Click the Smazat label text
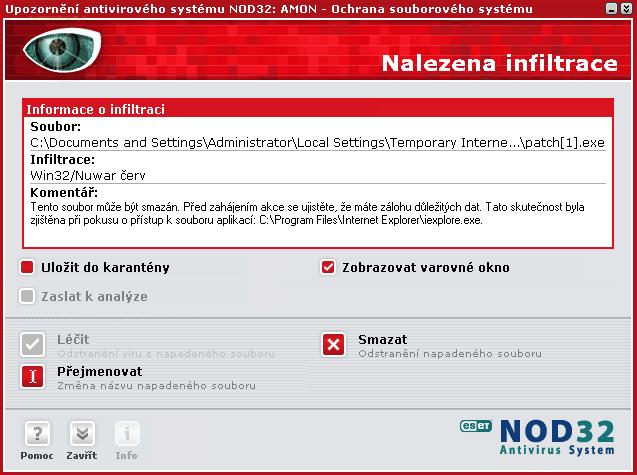Viewport: 637px width, 475px height. tap(382, 339)
